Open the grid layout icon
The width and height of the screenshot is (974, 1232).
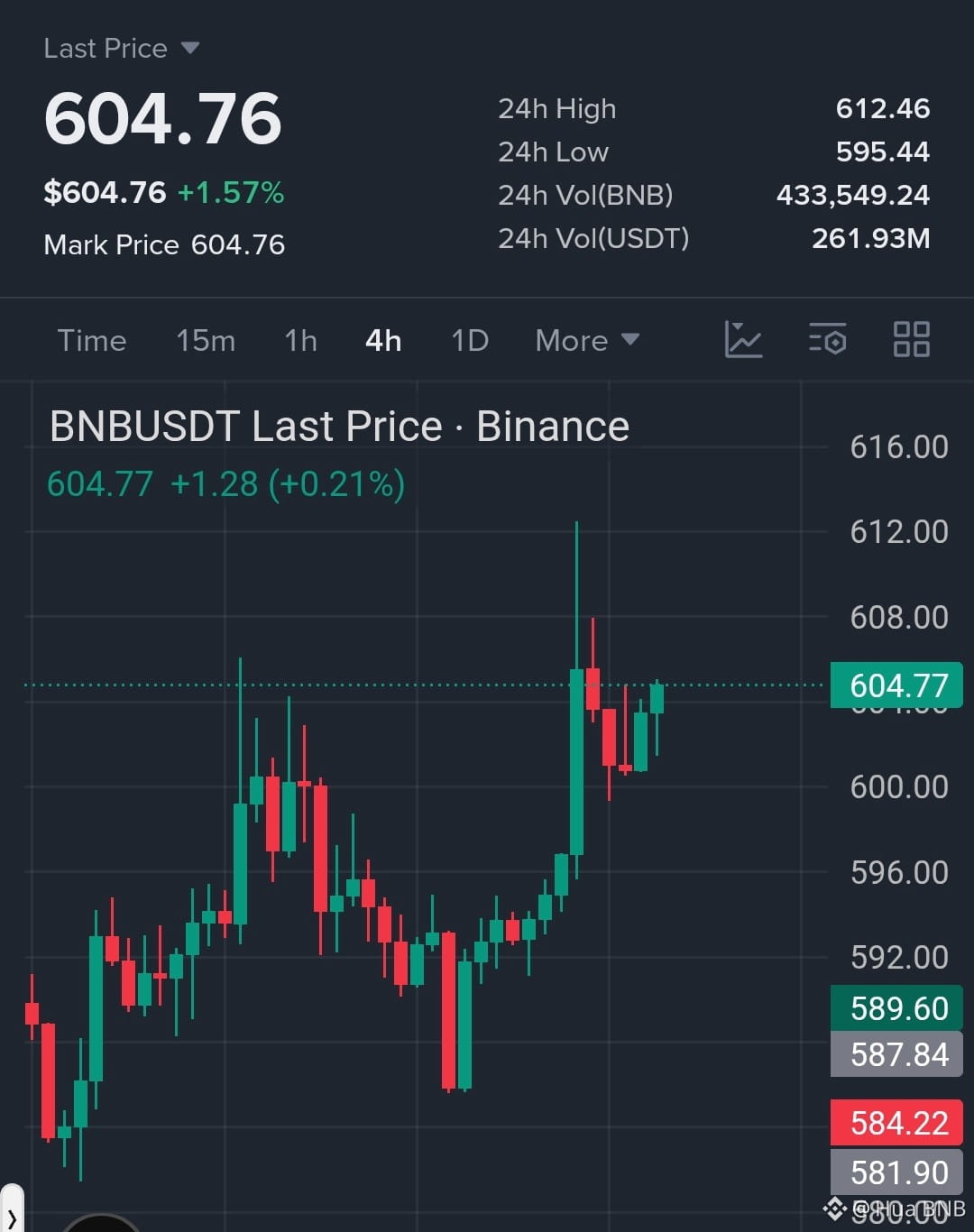911,340
